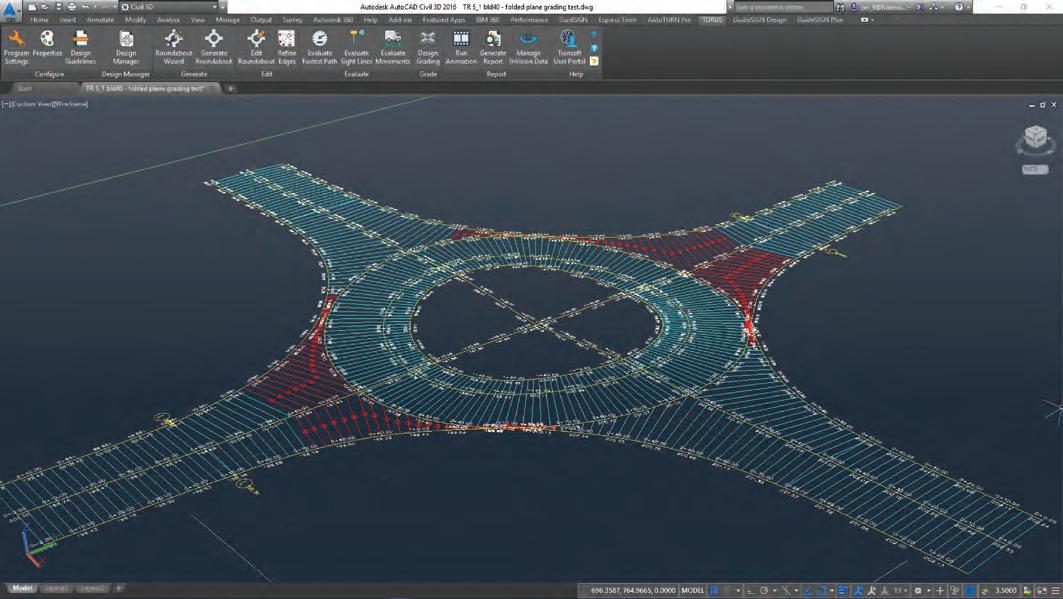Open the Home ribbon tab
The image size is (1063, 599).
39,20
